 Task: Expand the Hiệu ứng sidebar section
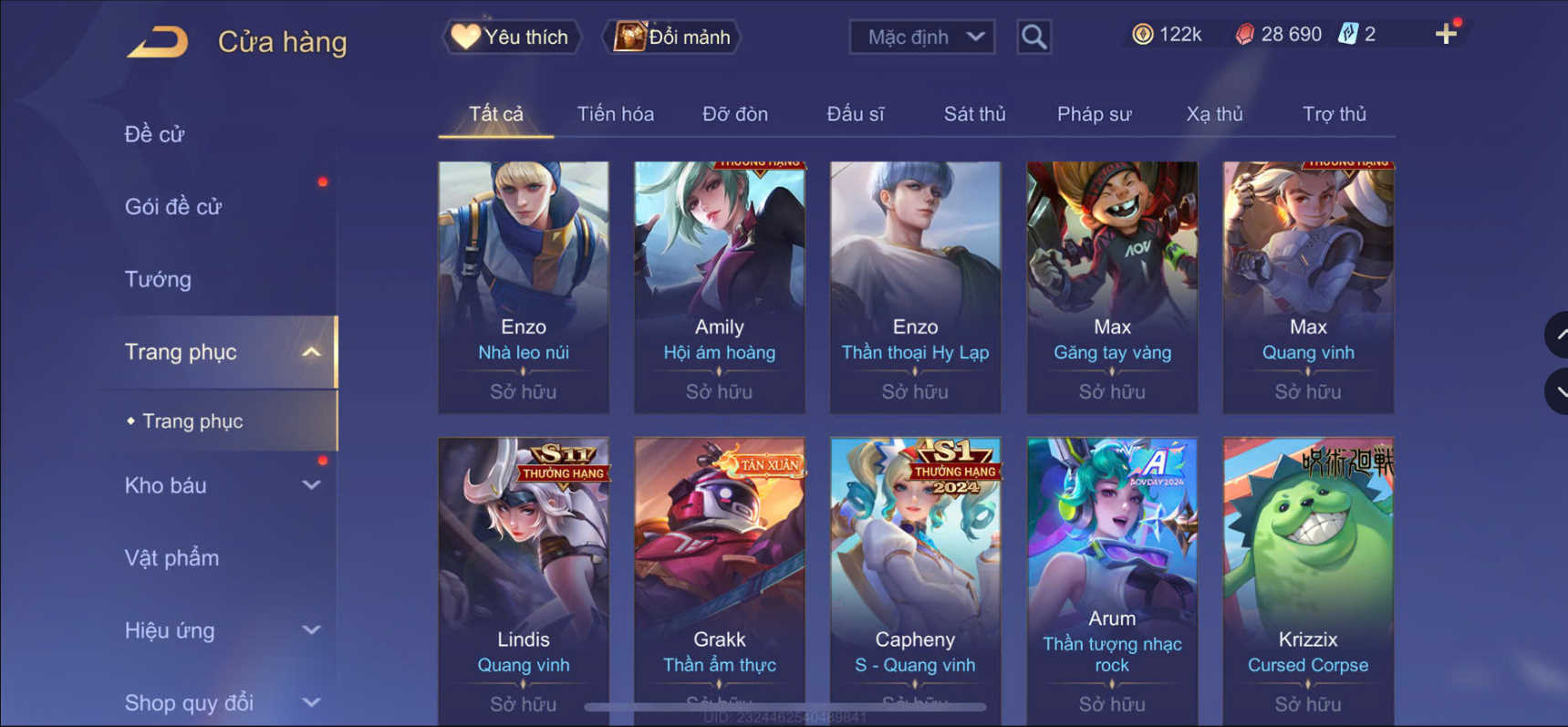pyautogui.click(x=311, y=630)
